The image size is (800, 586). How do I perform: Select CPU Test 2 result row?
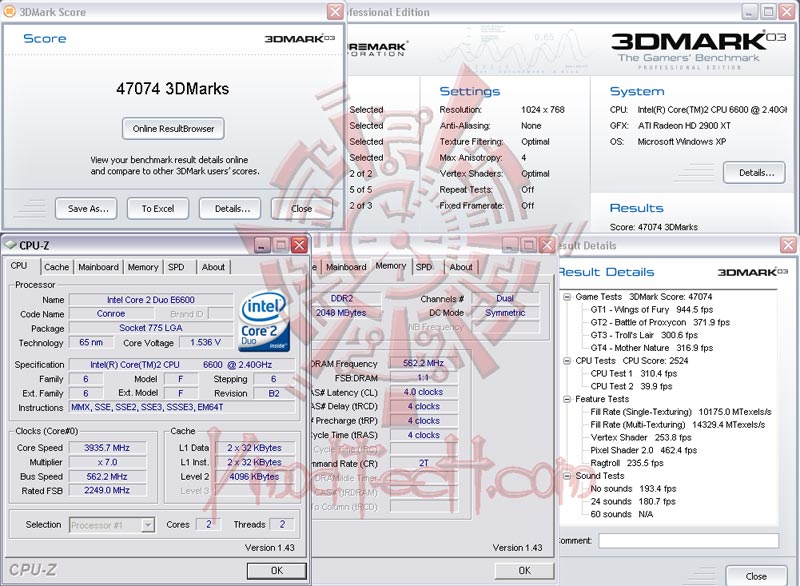tap(631, 386)
